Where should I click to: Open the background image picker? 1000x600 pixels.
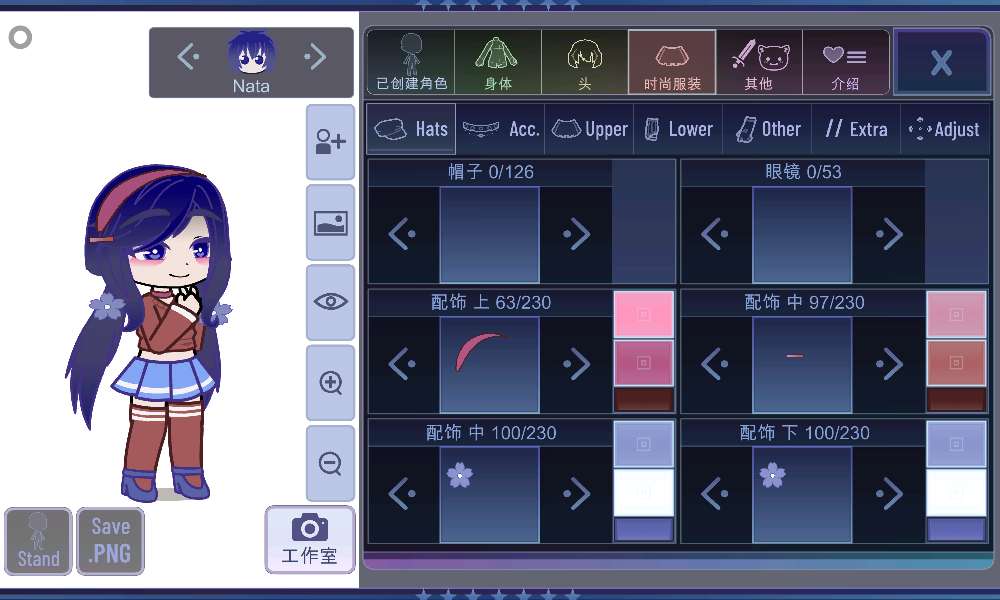[x=330, y=223]
